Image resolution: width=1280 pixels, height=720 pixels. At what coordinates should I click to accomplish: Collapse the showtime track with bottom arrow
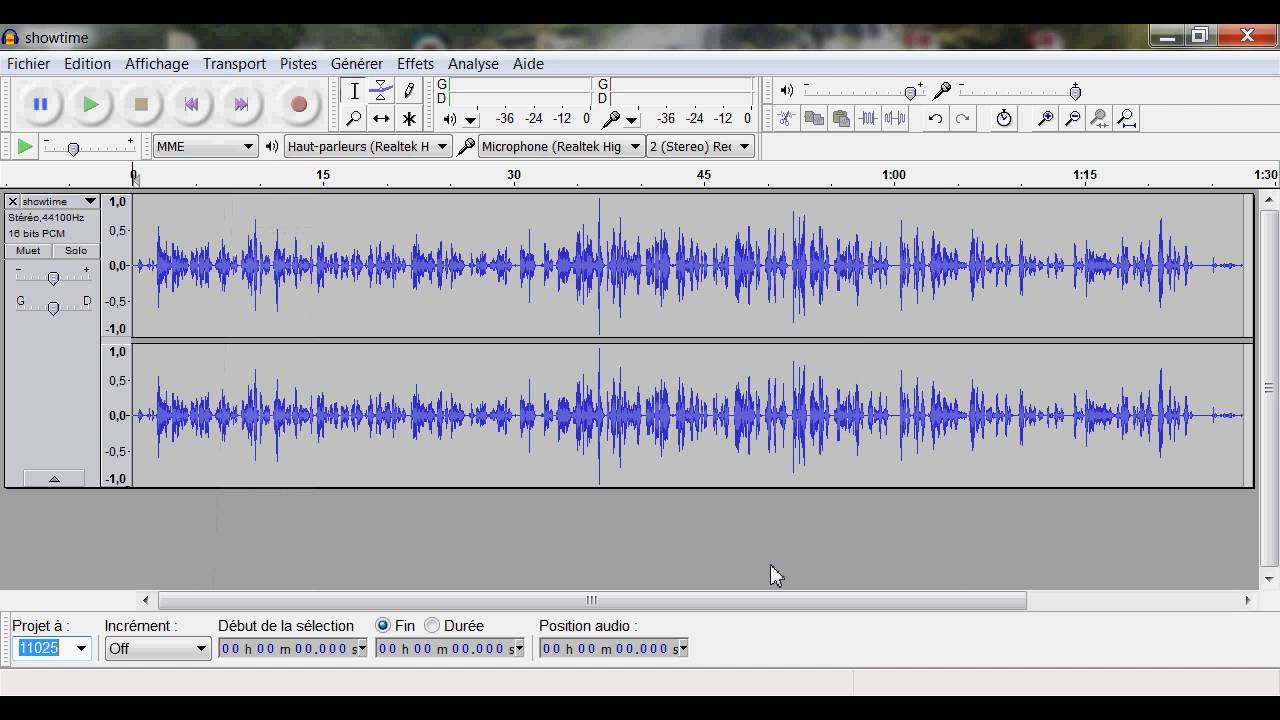point(54,479)
